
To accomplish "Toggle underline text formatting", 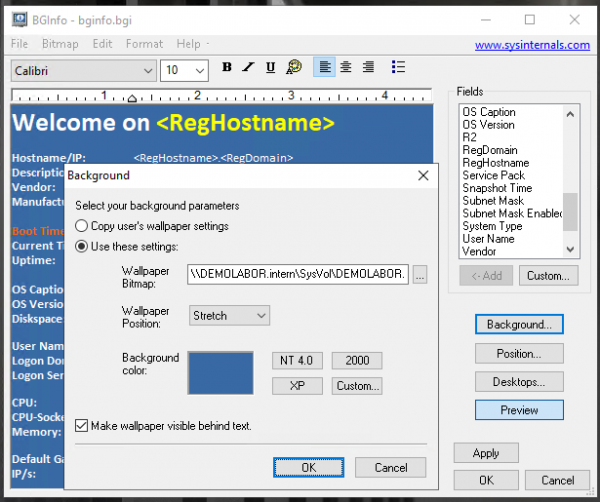I will [x=271, y=67].
